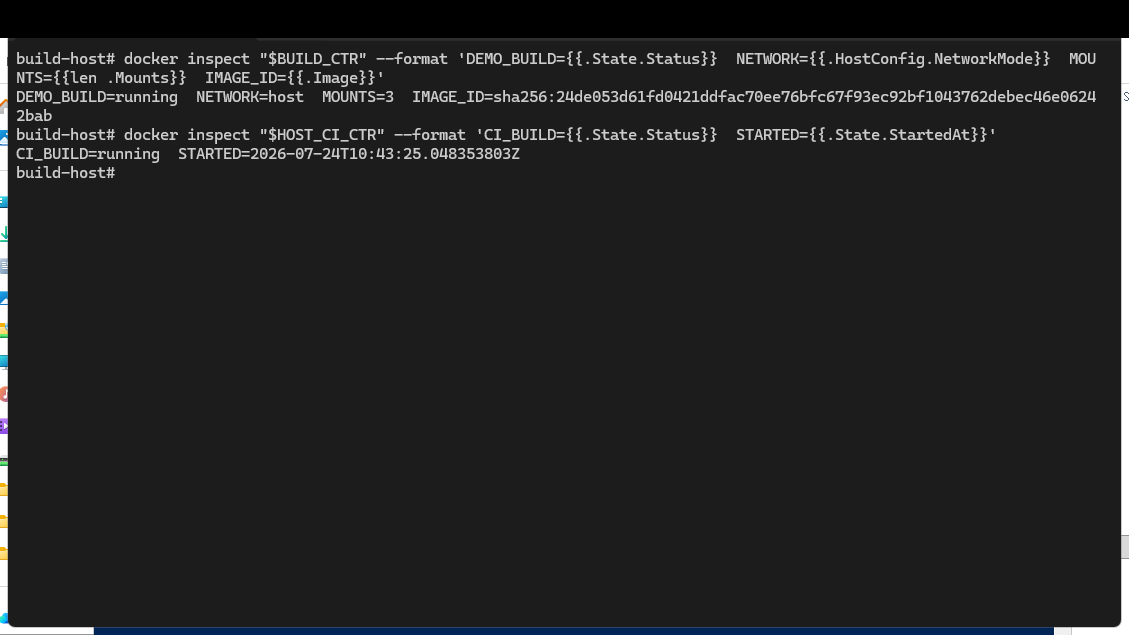Select the Documents page icon below Downloads arrow
Image resolution: width=1129 pixels, height=635 pixels.
[4, 266]
